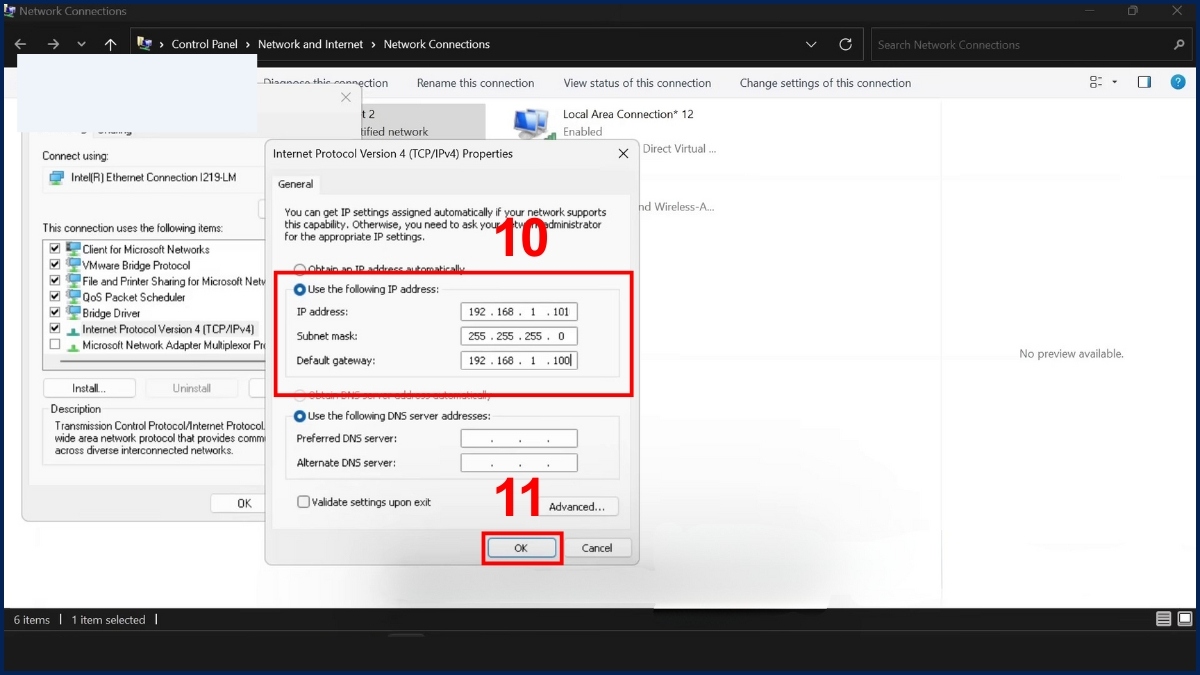This screenshot has width=1200, height=675.
Task: Toggle VMware Bridge Protocol checkbox
Action: [55, 265]
